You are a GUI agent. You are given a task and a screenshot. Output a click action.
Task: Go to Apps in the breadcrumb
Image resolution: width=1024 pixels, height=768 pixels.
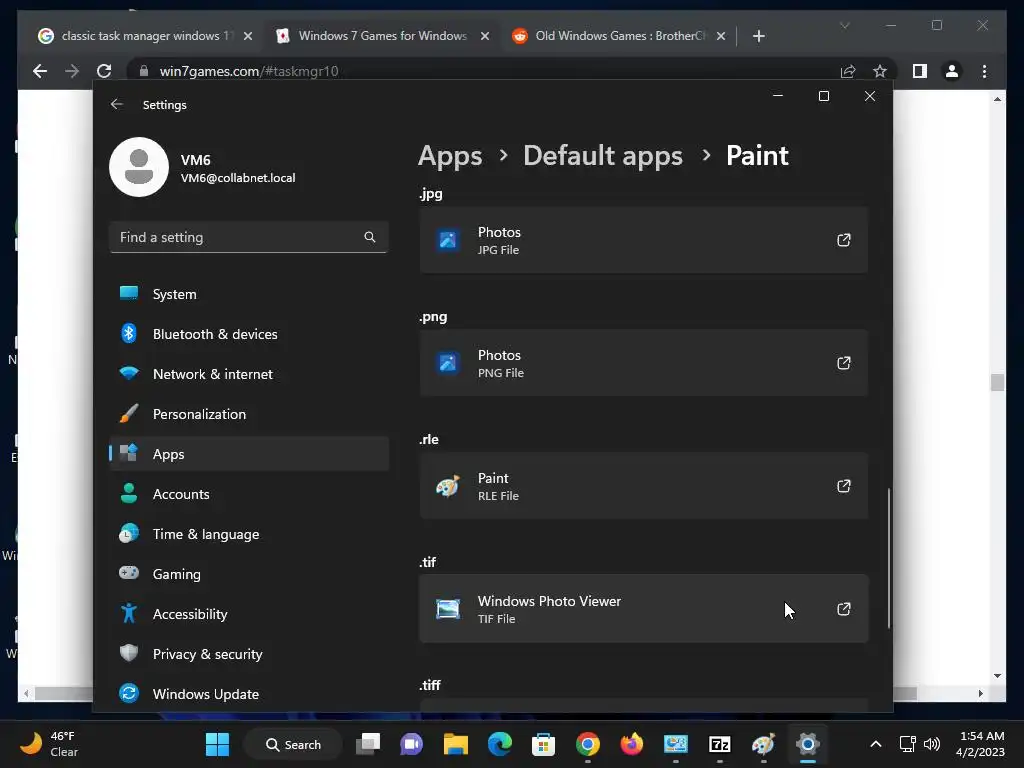450,155
